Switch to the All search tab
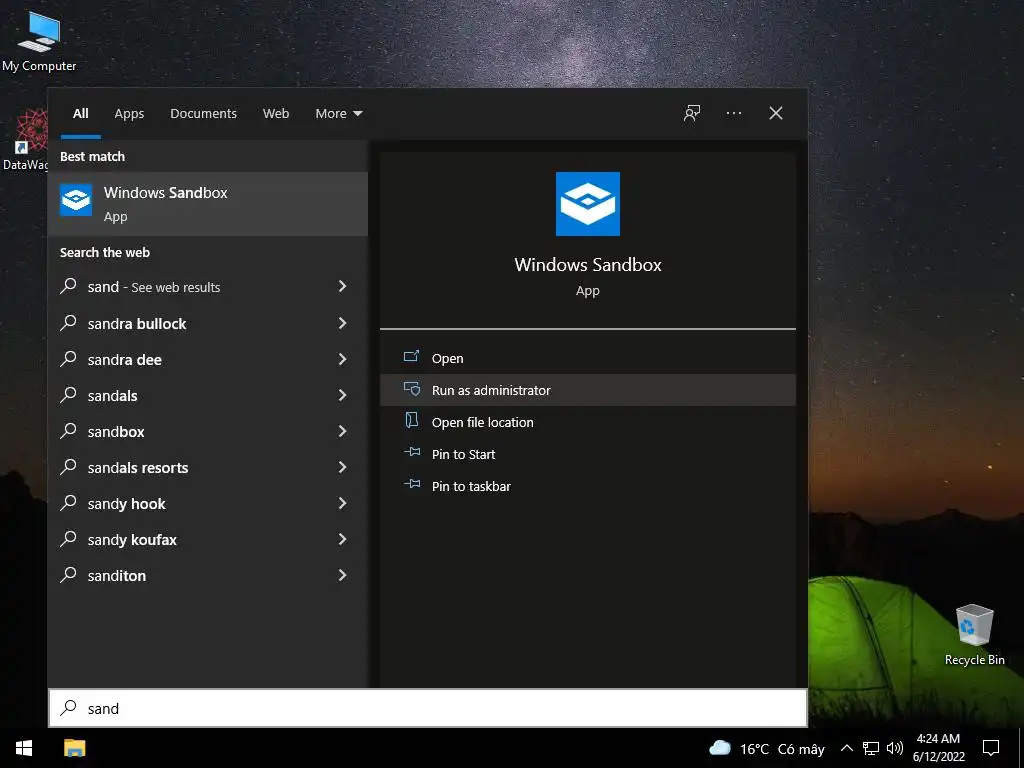The height and width of the screenshot is (768, 1024). click(x=80, y=114)
